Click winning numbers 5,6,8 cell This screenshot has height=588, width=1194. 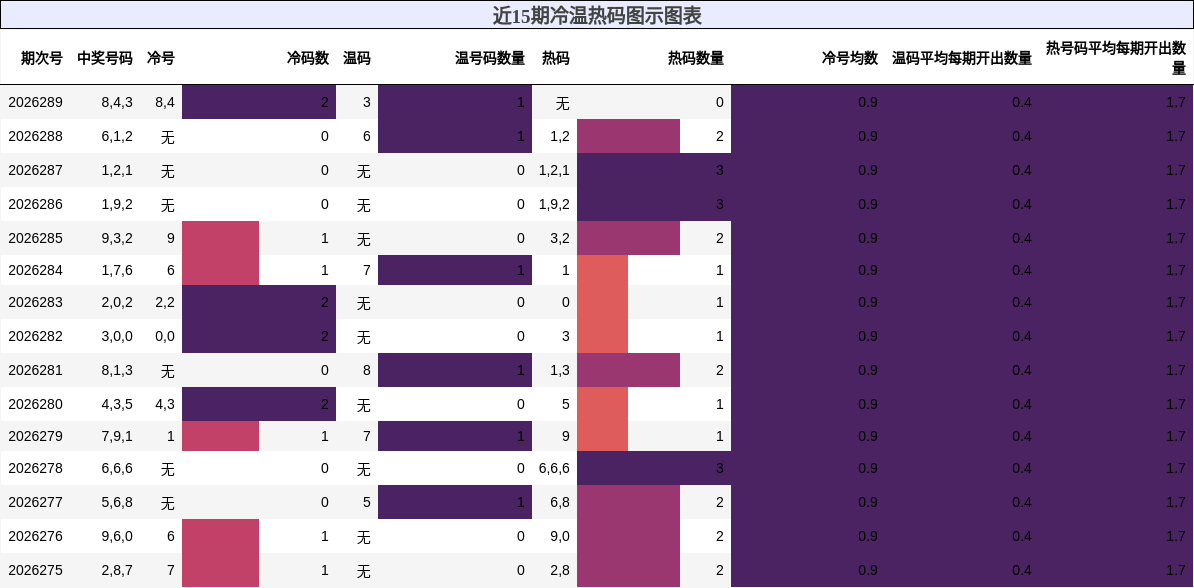pyautogui.click(x=117, y=502)
